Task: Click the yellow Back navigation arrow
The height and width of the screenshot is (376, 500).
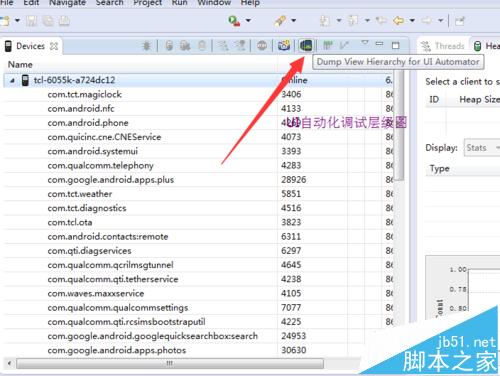Action: pos(399,21)
